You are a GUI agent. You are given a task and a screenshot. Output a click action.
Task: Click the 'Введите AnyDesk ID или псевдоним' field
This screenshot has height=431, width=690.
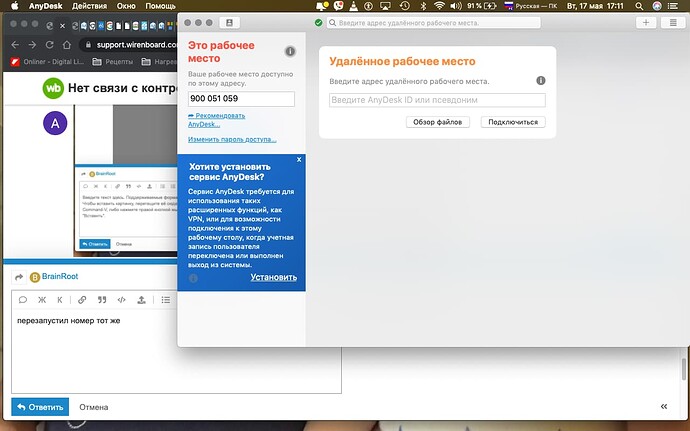[x=437, y=100]
